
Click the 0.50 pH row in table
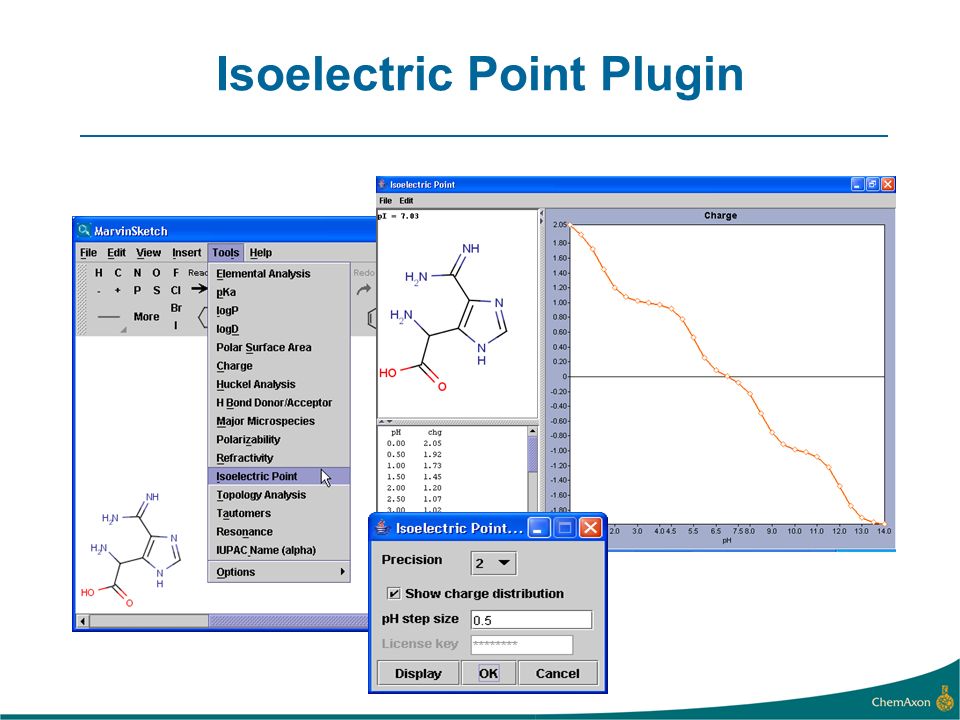coord(414,454)
